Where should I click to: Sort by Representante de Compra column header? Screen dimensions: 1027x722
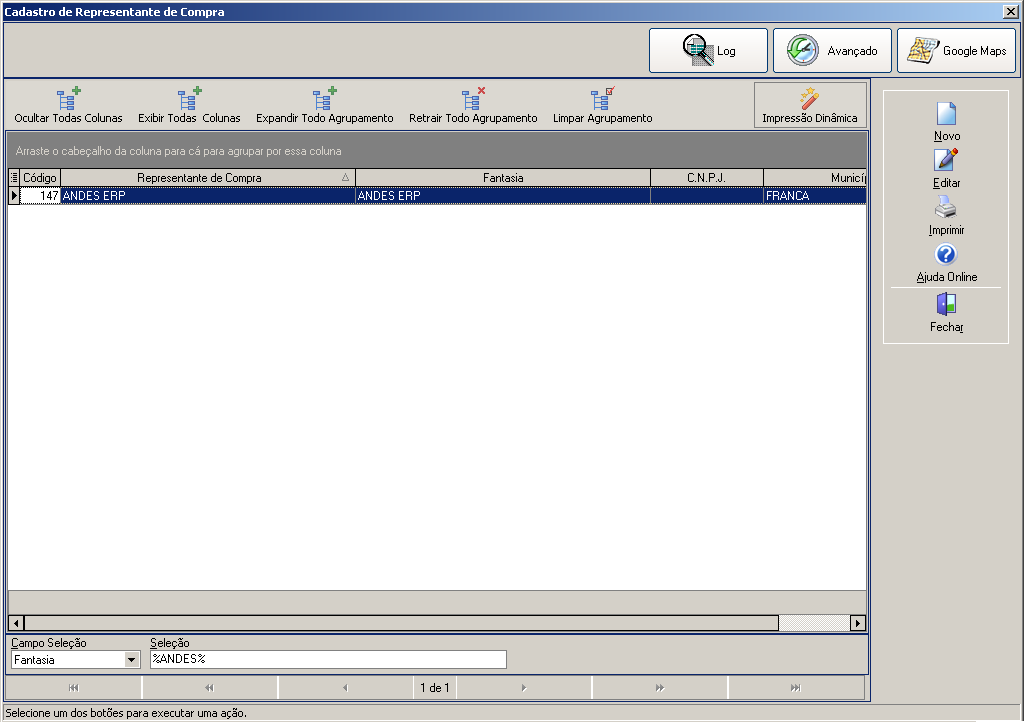tap(208, 178)
